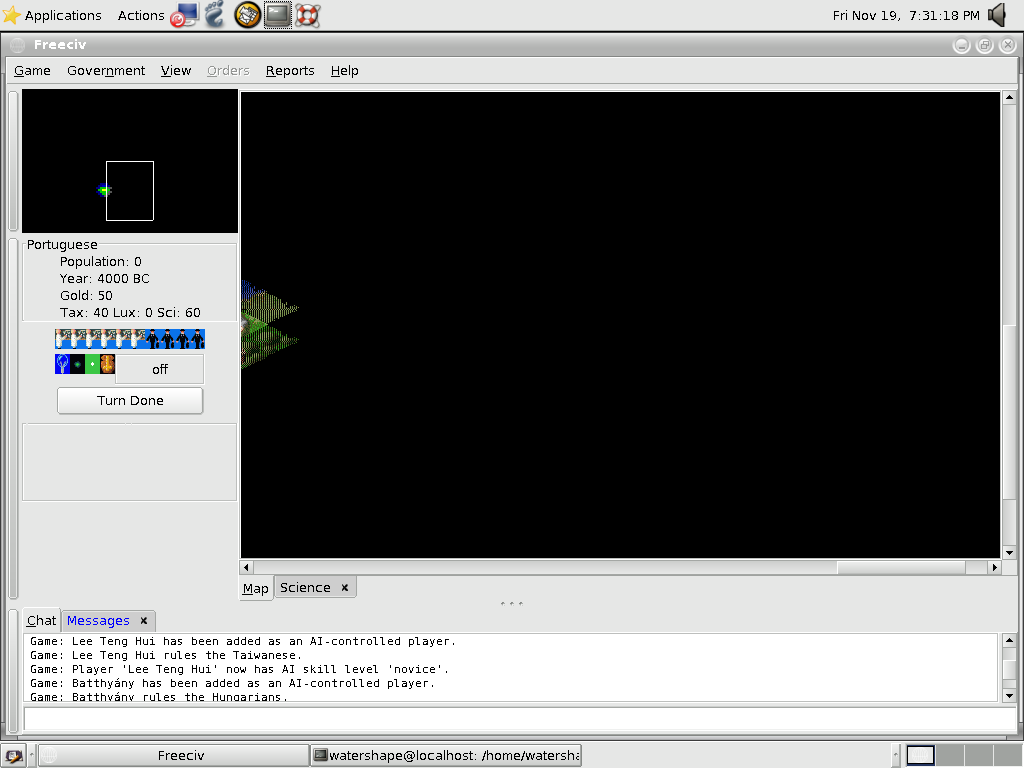Minimize the Freeciv window
The image size is (1024, 768).
point(961,44)
